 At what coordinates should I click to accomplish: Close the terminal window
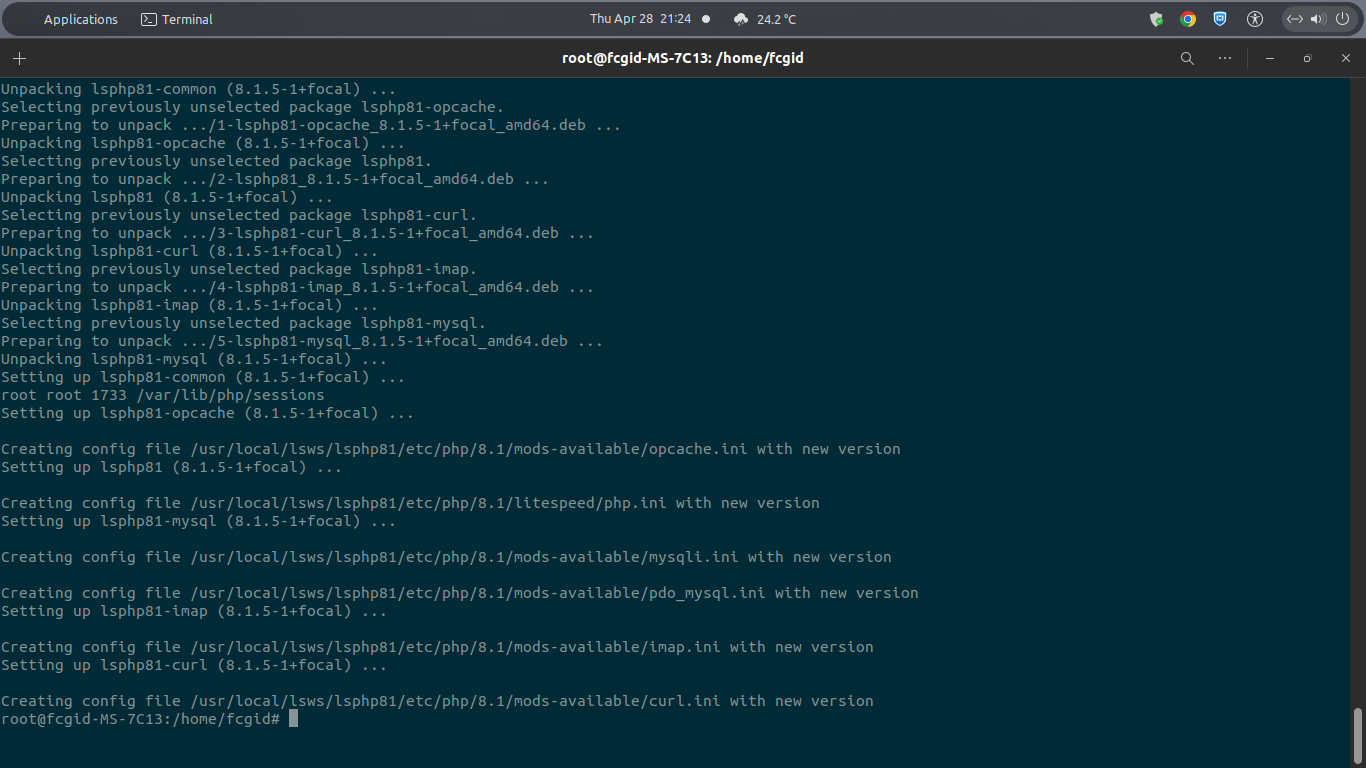click(x=1346, y=58)
